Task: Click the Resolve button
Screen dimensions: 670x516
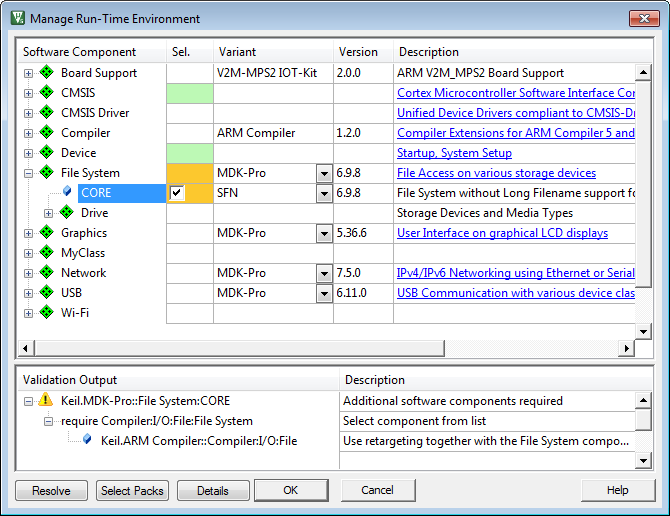Action: [51, 490]
